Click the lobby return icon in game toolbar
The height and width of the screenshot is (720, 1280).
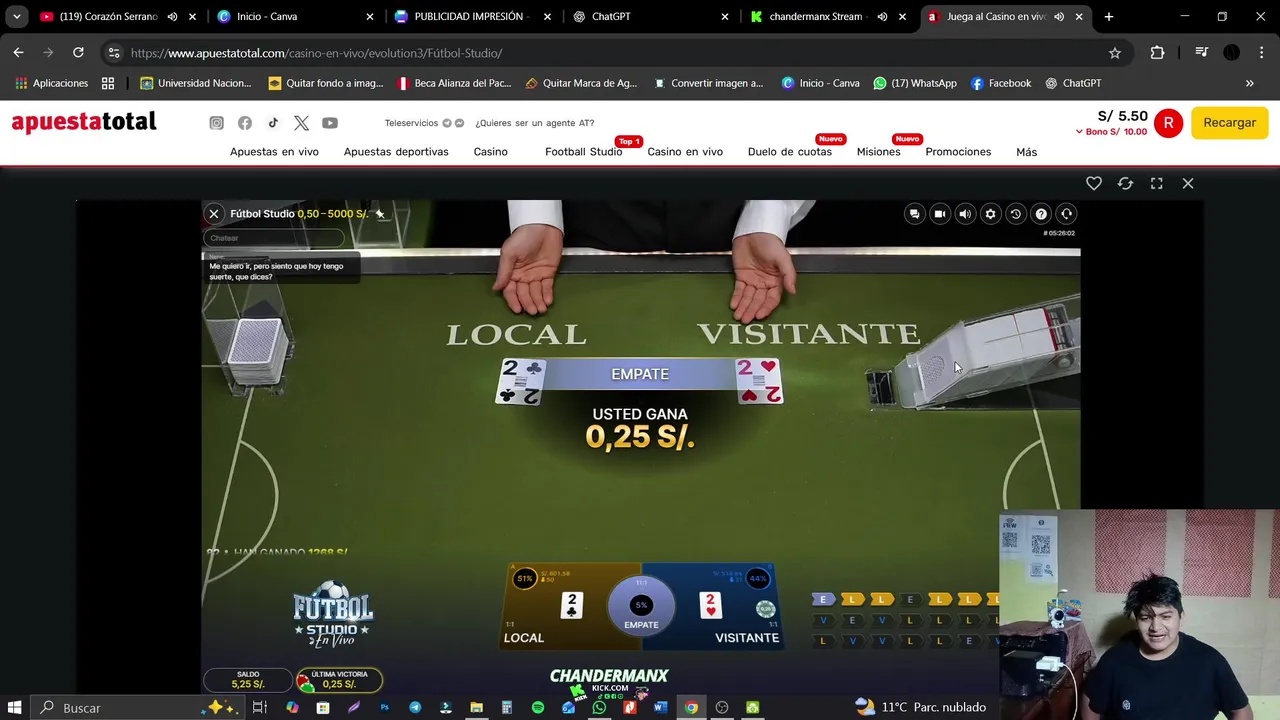(1066, 214)
